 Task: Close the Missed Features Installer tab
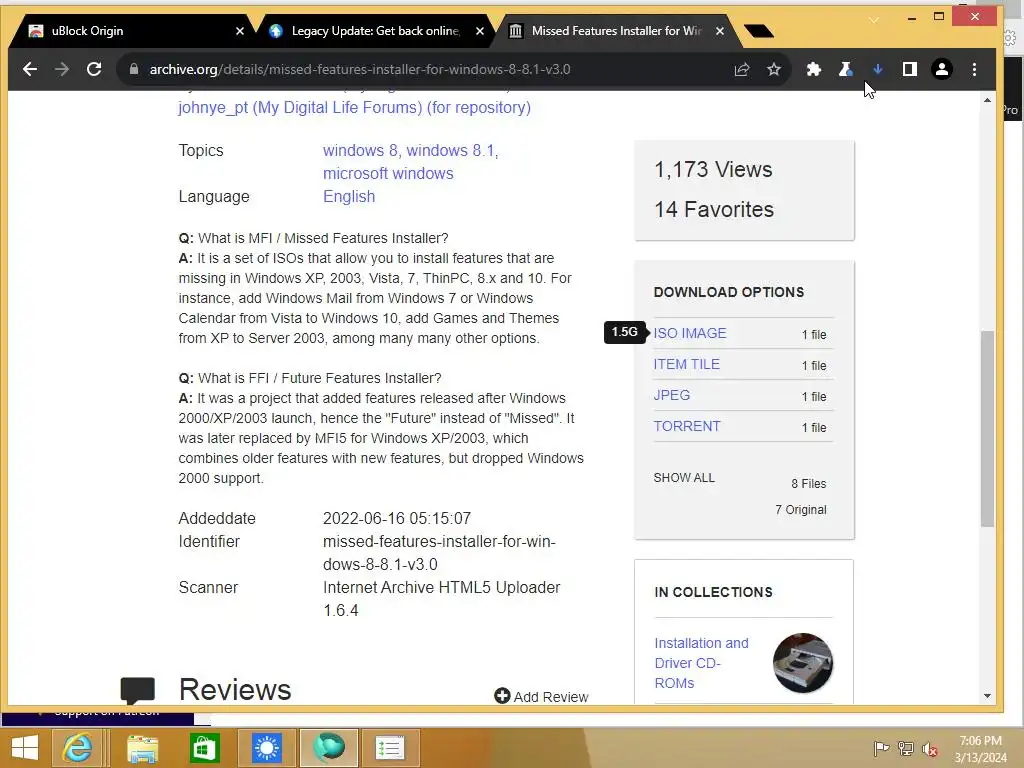(720, 31)
